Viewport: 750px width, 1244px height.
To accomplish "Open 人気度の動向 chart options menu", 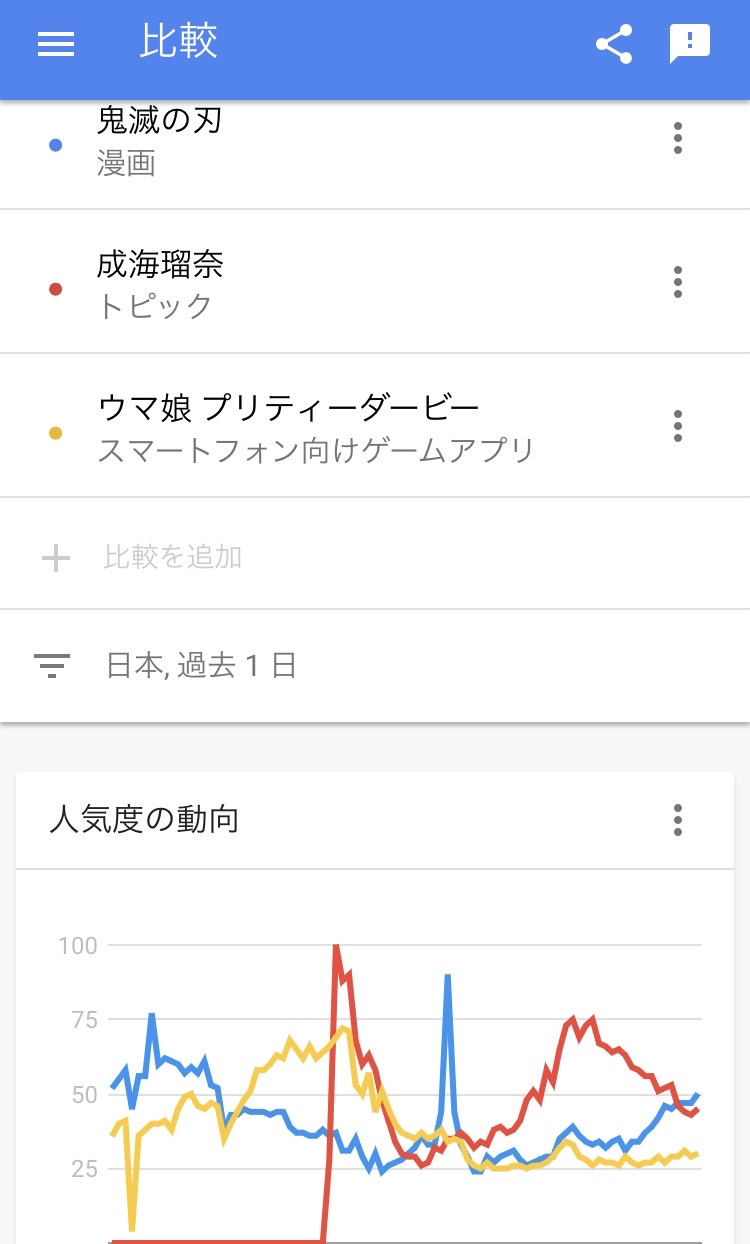I will 678,820.
